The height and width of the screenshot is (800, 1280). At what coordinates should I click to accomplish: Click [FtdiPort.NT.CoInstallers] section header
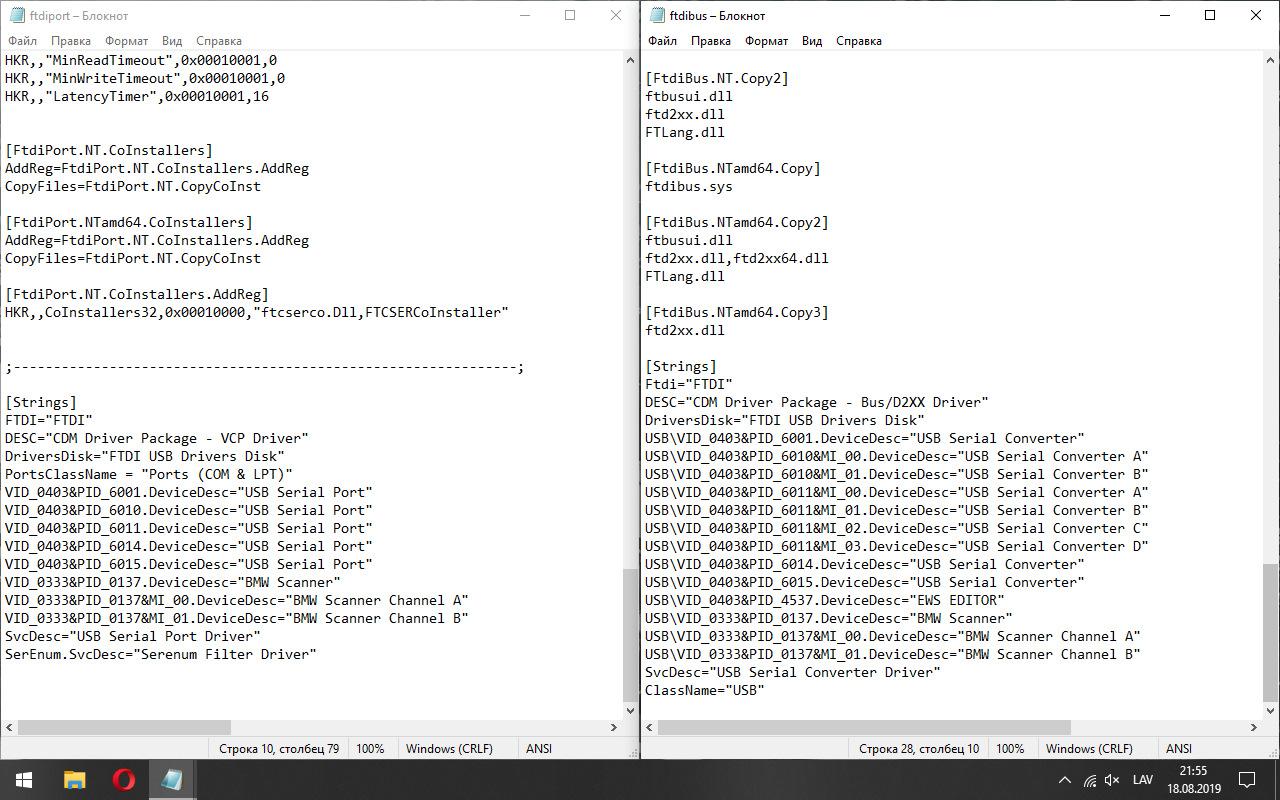click(109, 150)
